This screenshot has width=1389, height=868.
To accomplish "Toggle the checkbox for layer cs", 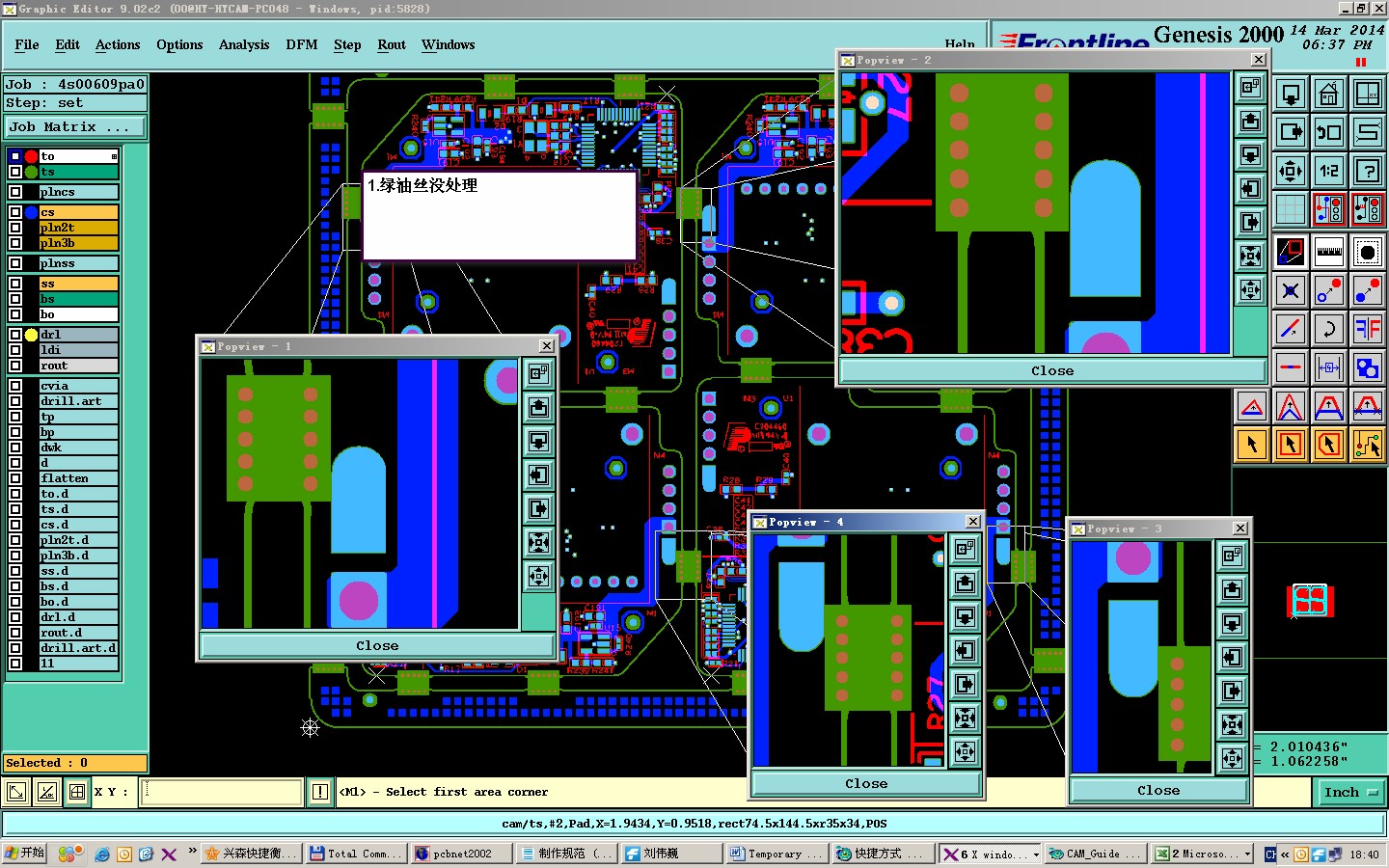I will (x=15, y=212).
